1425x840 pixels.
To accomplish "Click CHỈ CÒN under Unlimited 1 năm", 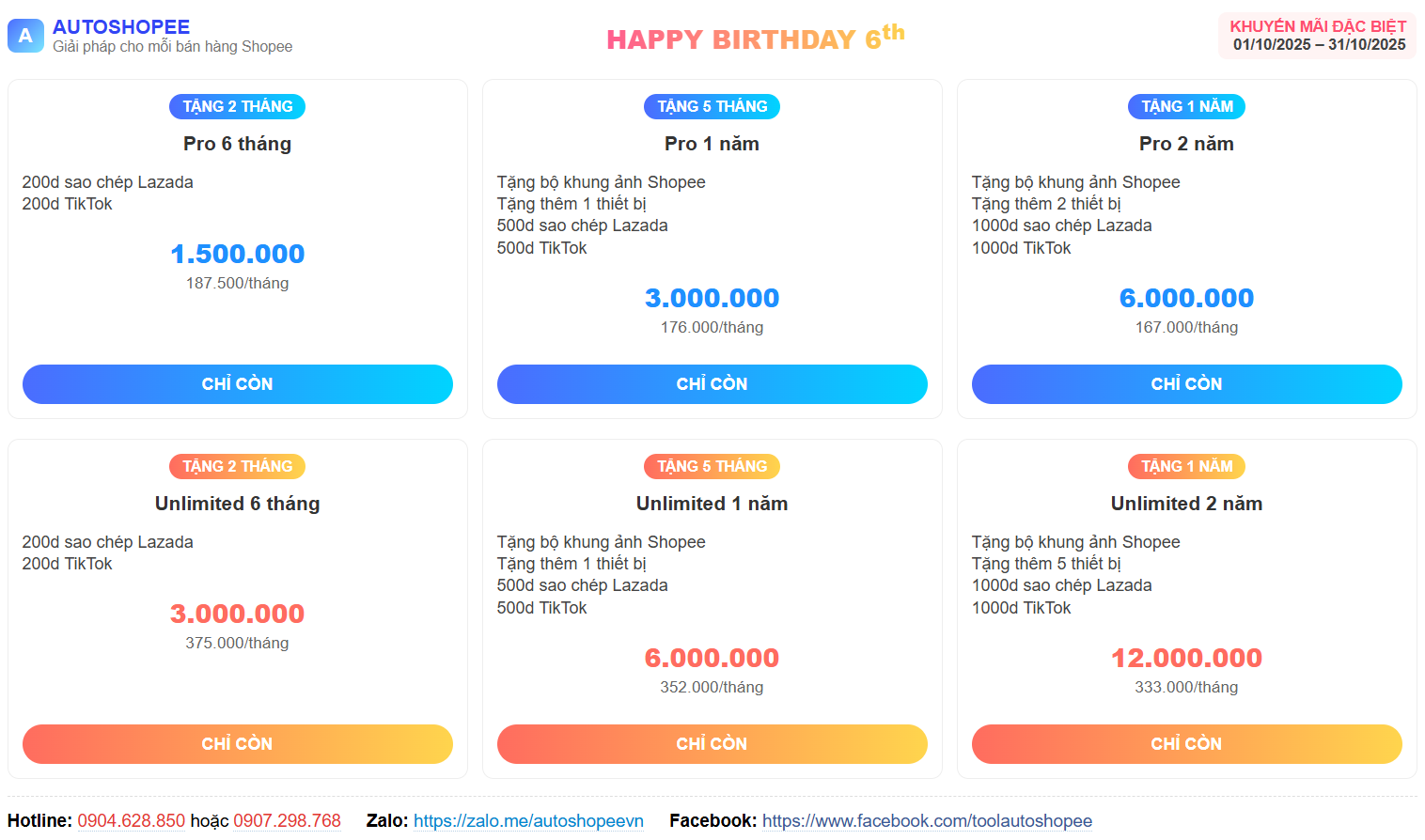I will click(x=712, y=744).
